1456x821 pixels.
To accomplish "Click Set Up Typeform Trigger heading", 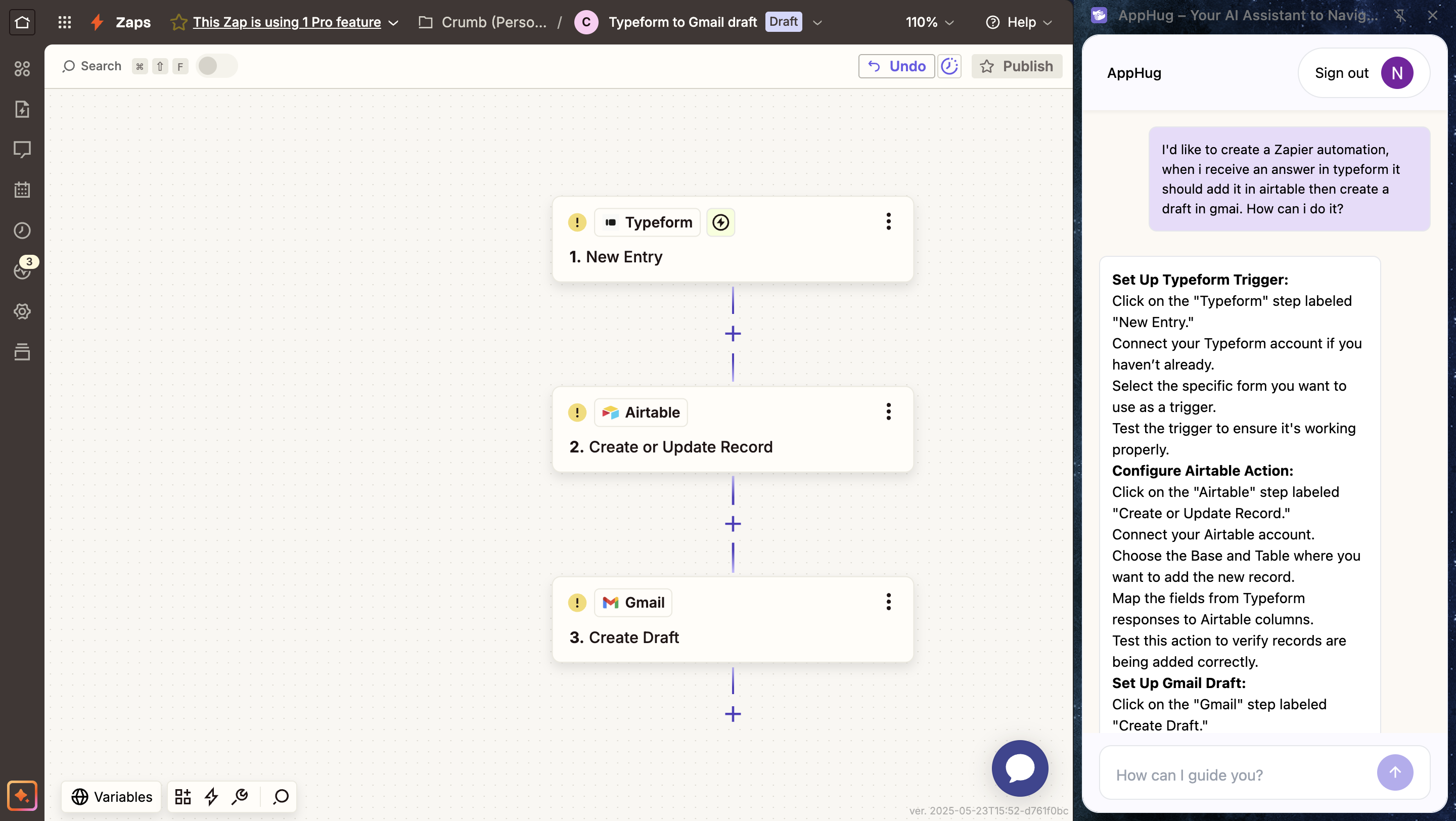I will [x=1200, y=279].
